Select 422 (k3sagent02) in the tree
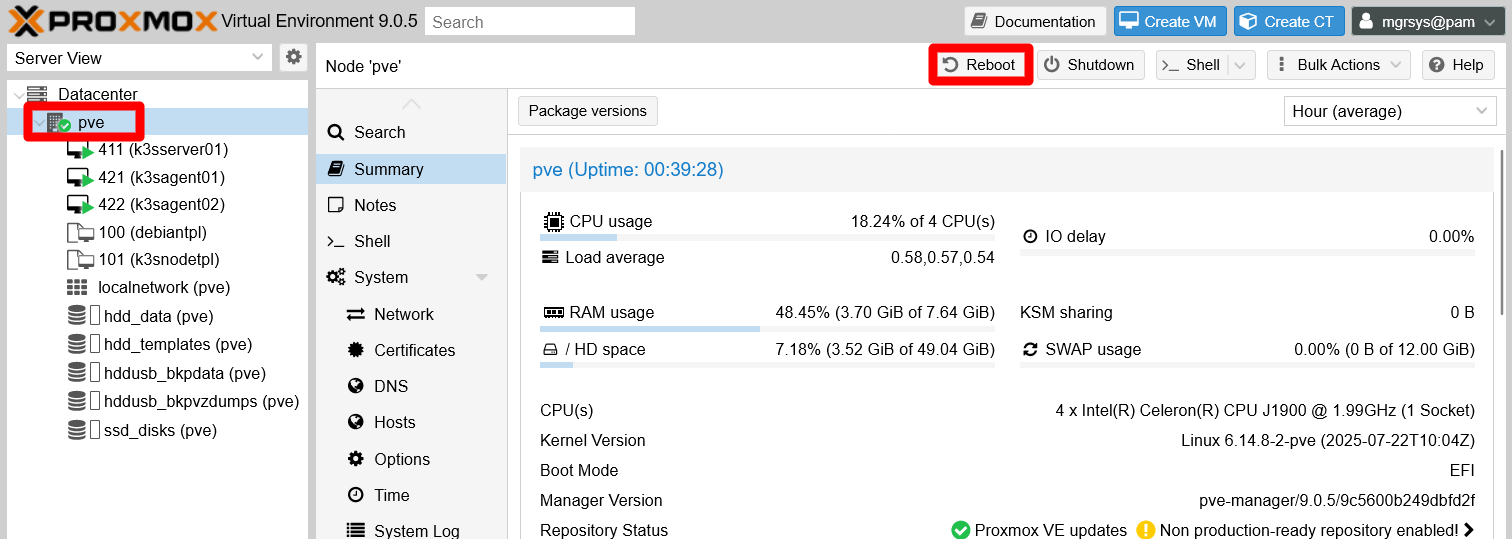 coord(161,204)
